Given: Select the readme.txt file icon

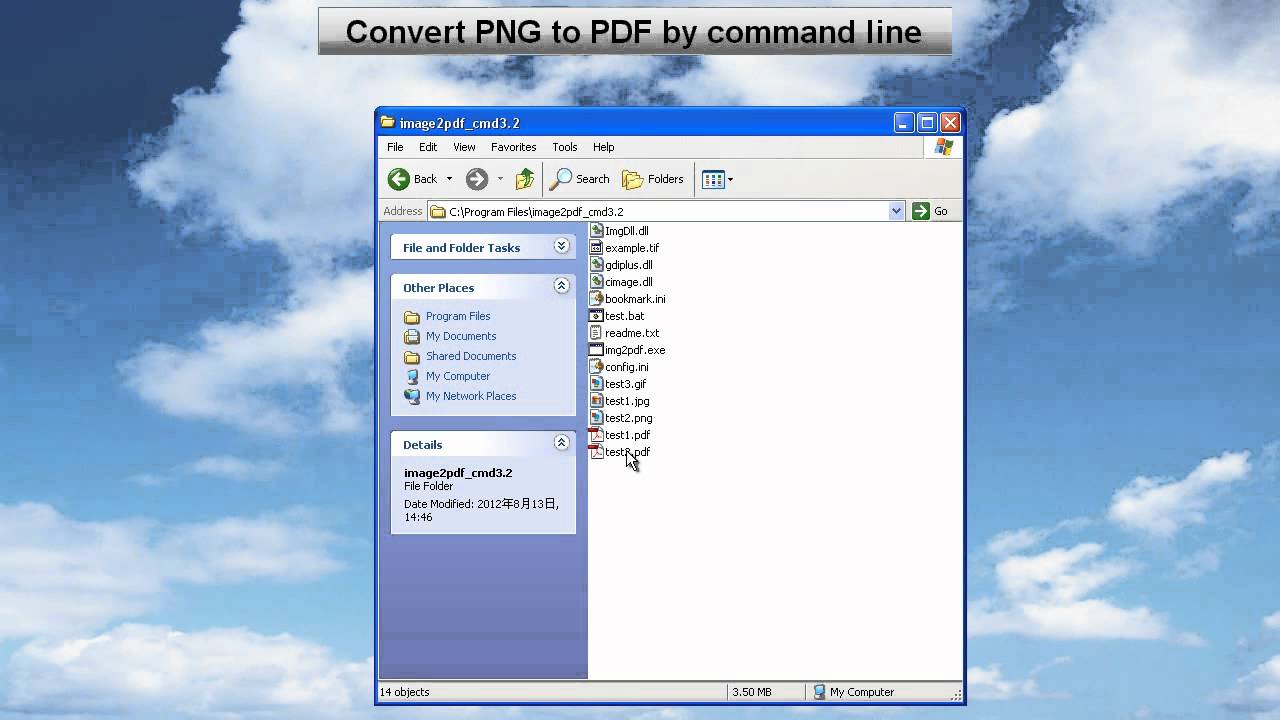Looking at the screenshot, I should coord(596,333).
